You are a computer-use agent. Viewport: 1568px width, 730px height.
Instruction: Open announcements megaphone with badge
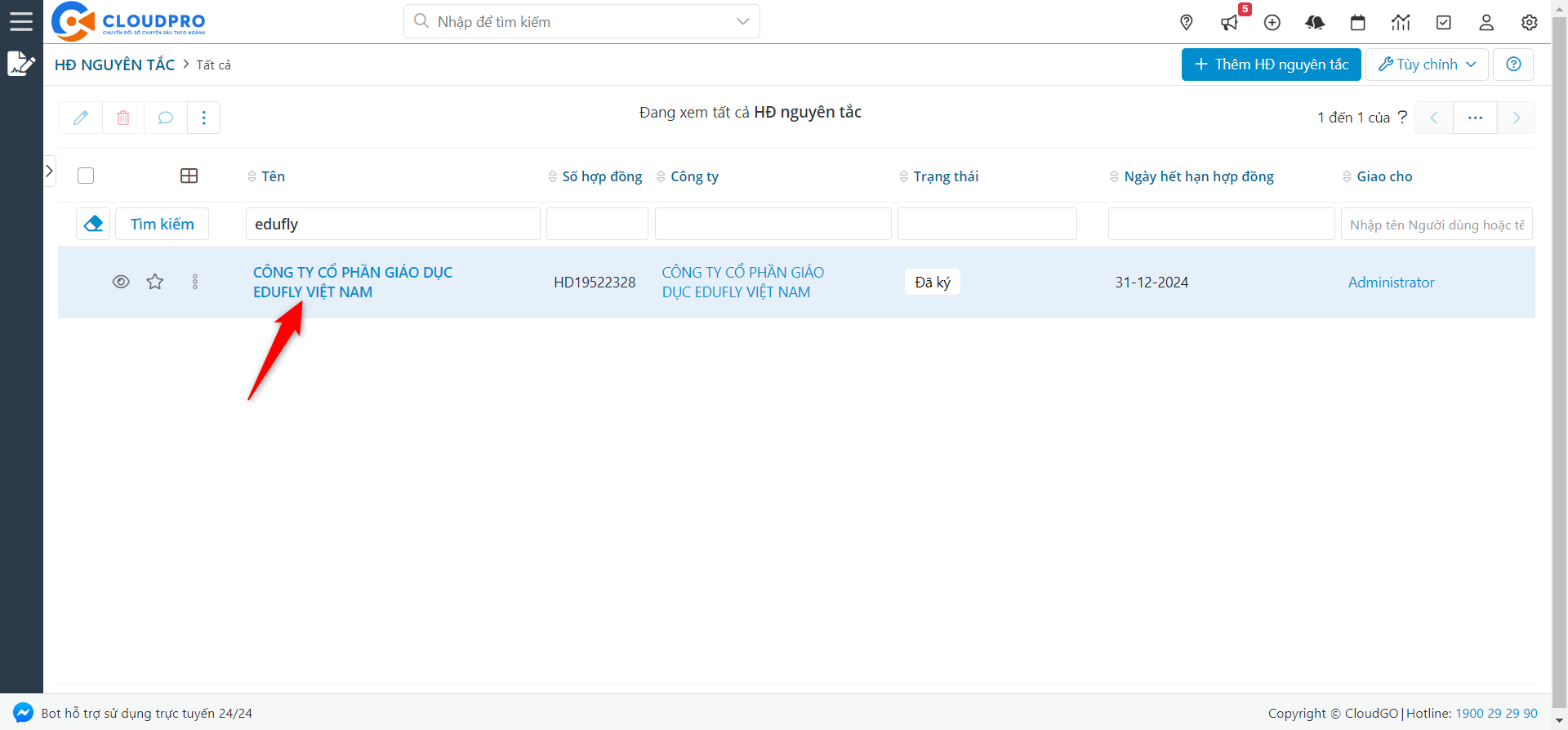coord(1230,22)
